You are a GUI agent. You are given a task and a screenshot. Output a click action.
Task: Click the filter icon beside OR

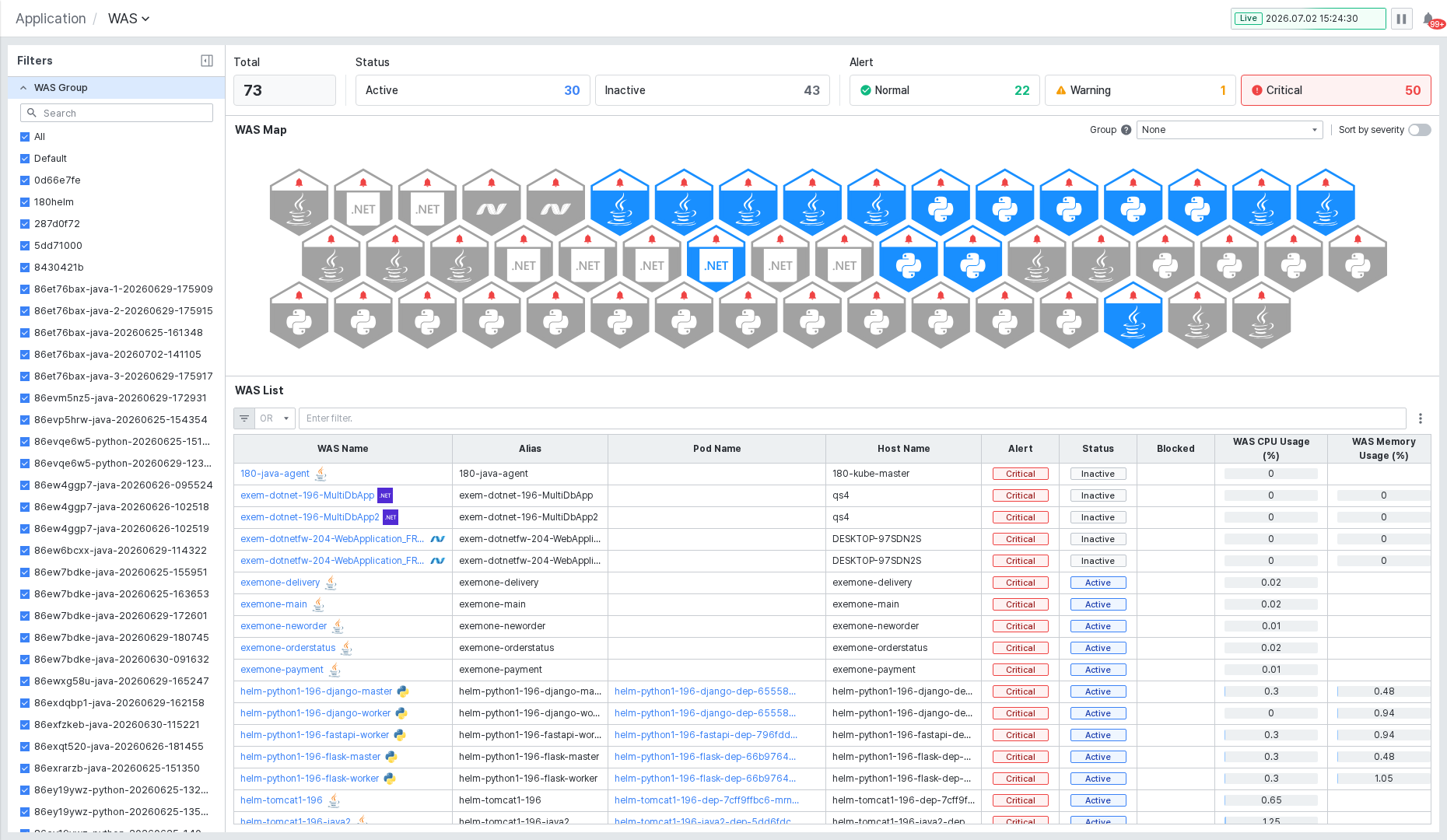(244, 418)
